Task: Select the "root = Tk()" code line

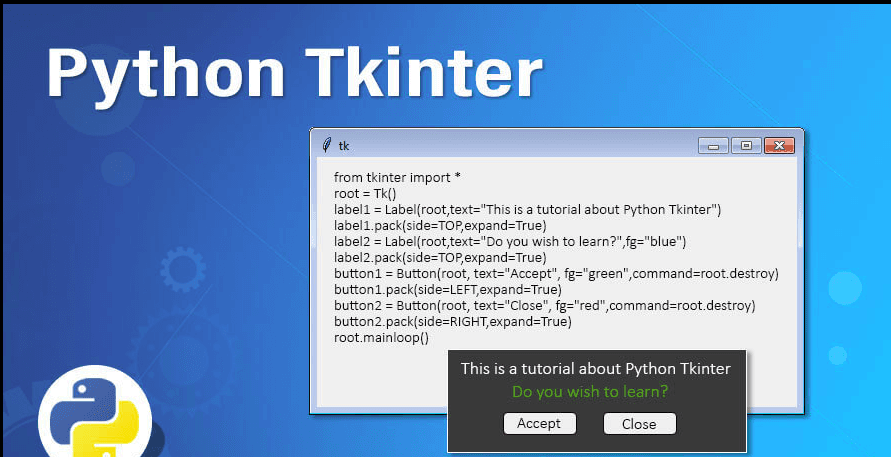Action: (365, 193)
